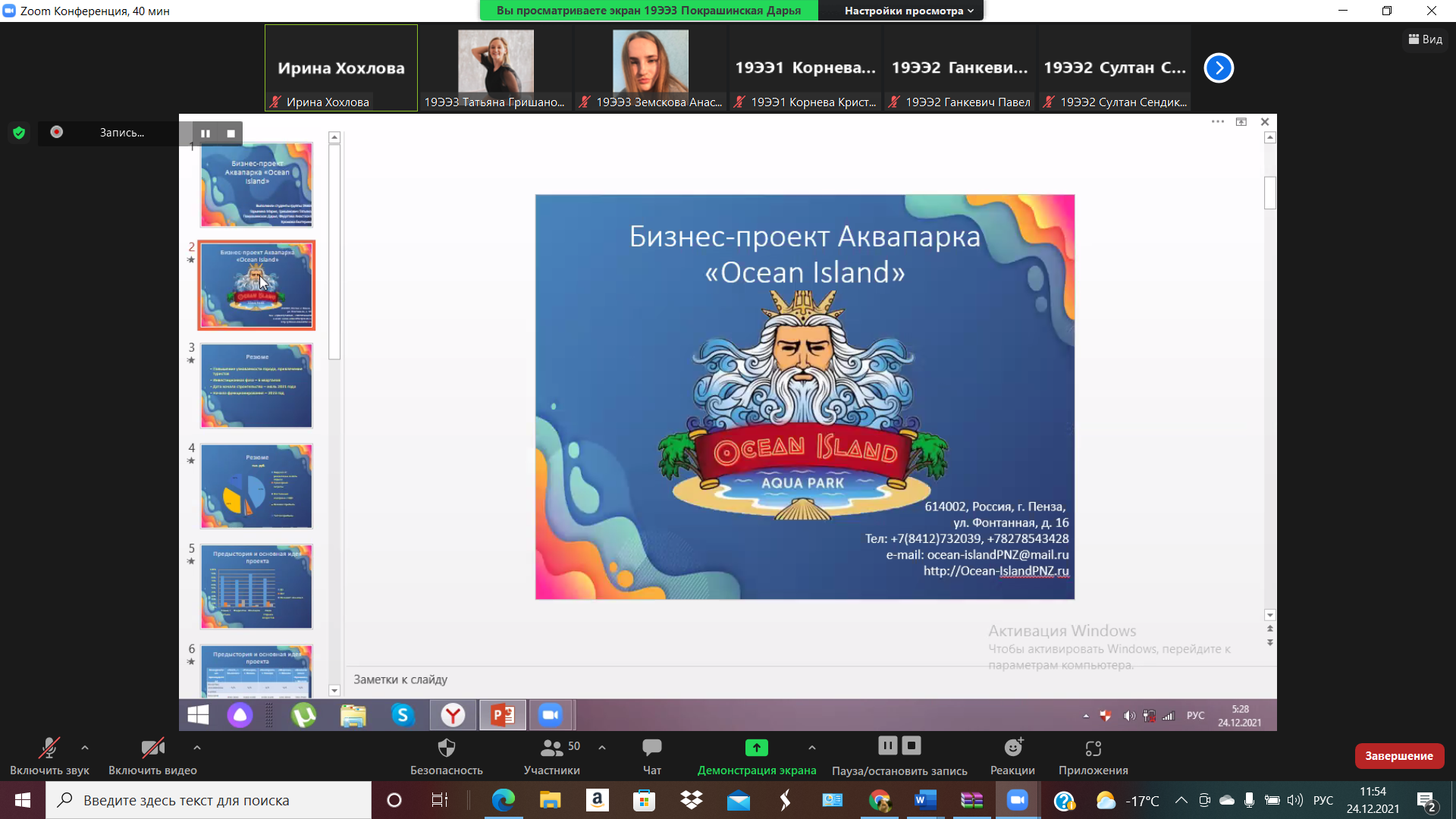This screenshot has height=819, width=1456.
Task: Click the http://Ocean-IslandPNZ.ru link on slide
Action: (x=996, y=571)
